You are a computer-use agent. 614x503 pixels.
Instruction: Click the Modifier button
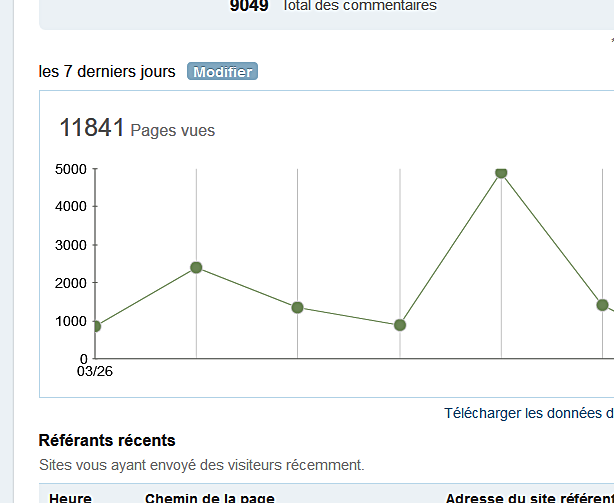tap(222, 72)
